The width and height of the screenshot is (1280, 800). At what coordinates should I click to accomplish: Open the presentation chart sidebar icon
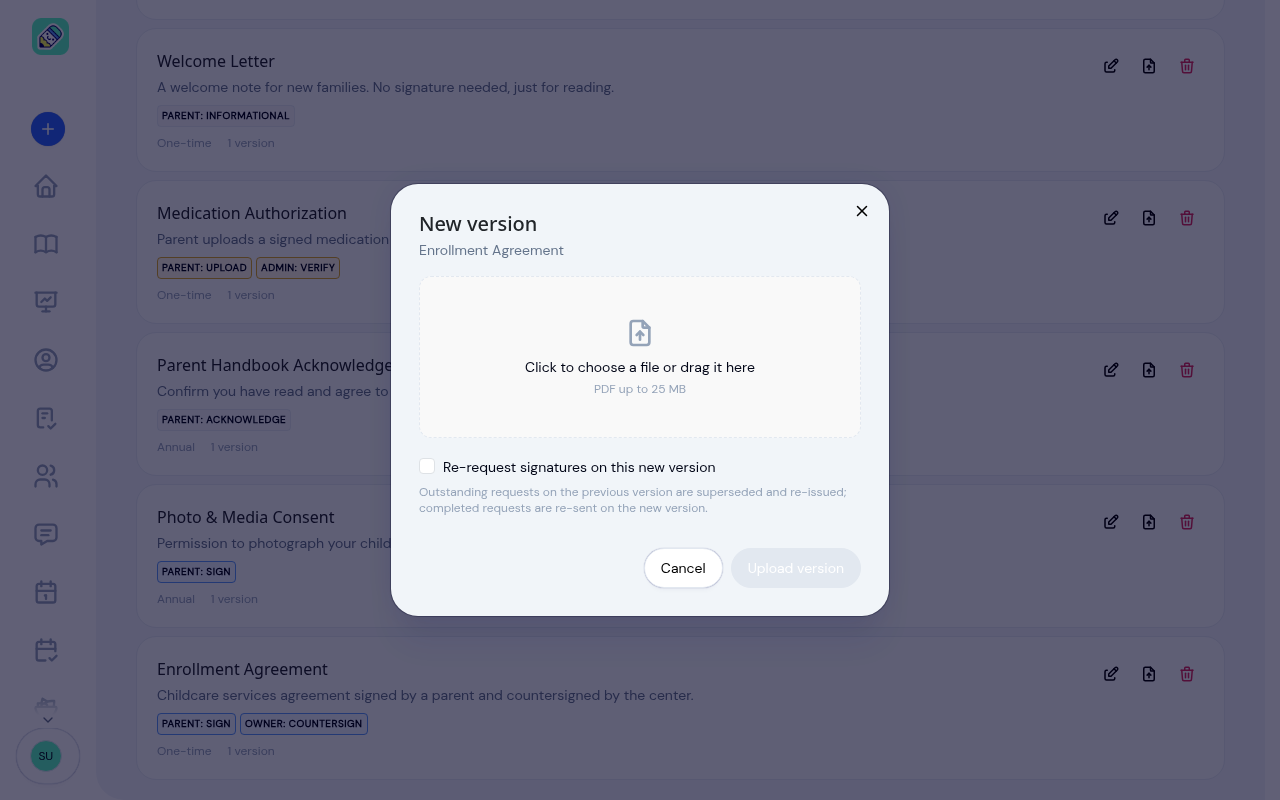(46, 302)
